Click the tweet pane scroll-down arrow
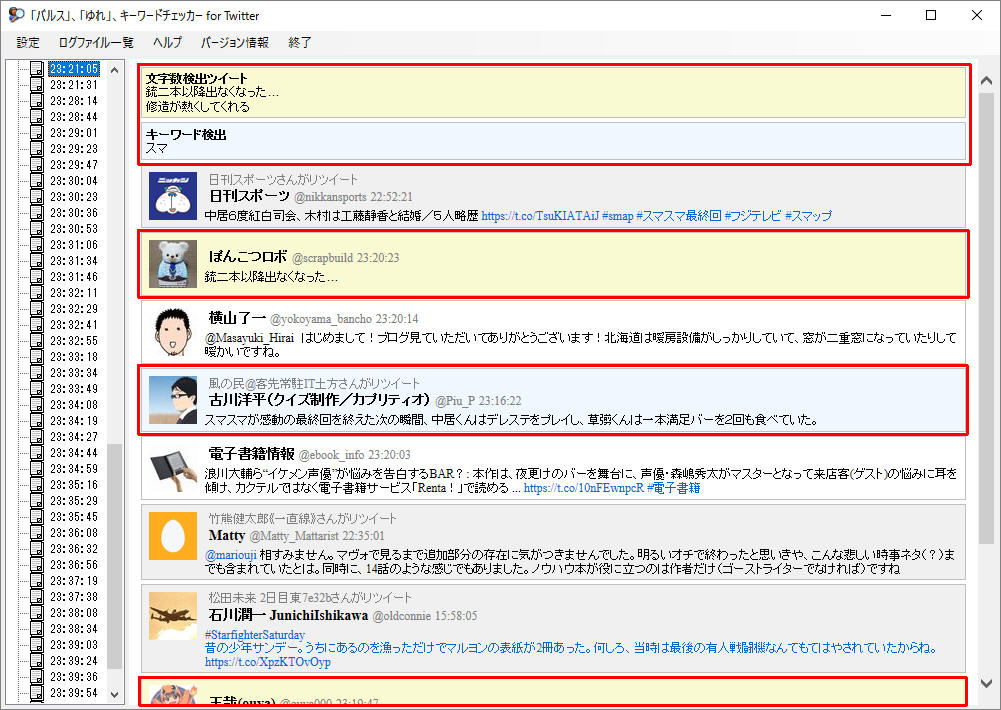 986,683
